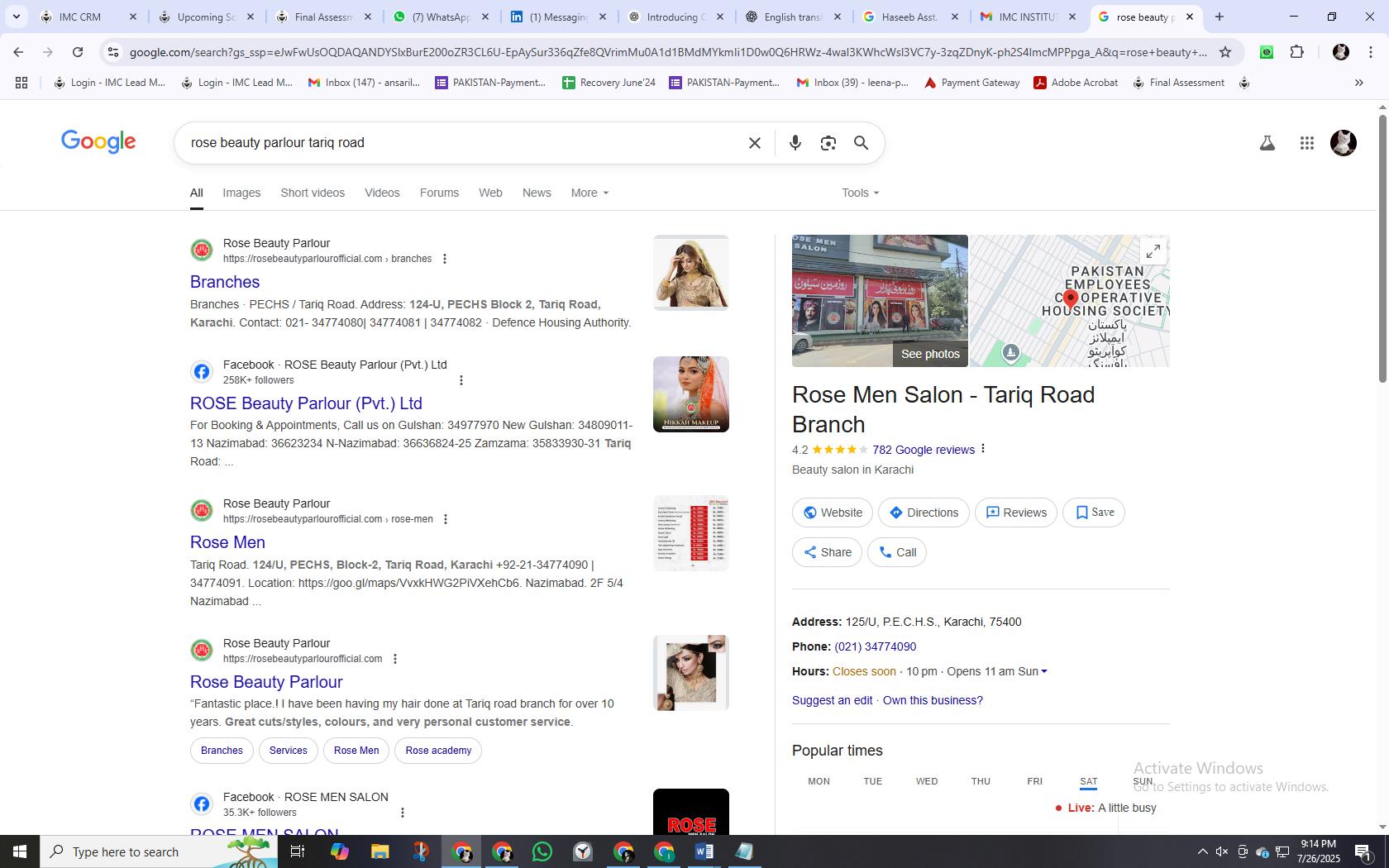
Task: Click the Reviews button
Action: pyautogui.click(x=1016, y=513)
